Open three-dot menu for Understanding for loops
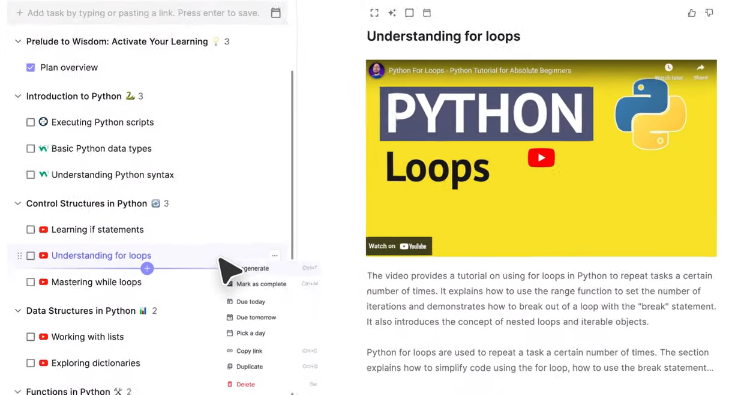This screenshot has height=395, width=730. point(275,255)
